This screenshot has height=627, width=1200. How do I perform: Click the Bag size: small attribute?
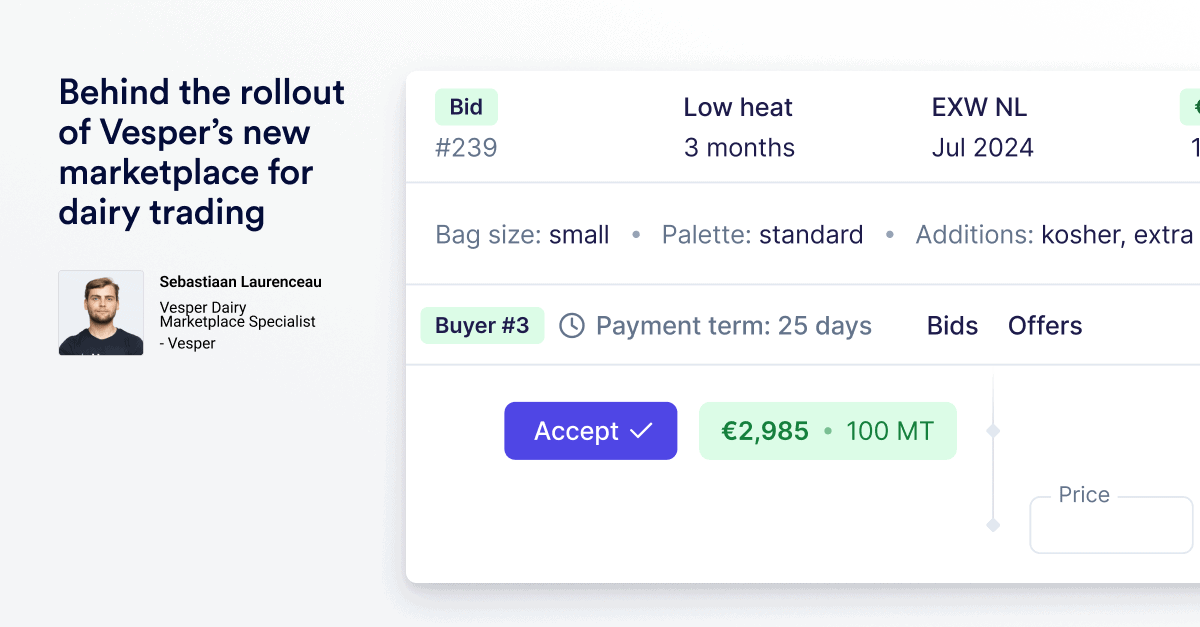pyautogui.click(x=522, y=235)
